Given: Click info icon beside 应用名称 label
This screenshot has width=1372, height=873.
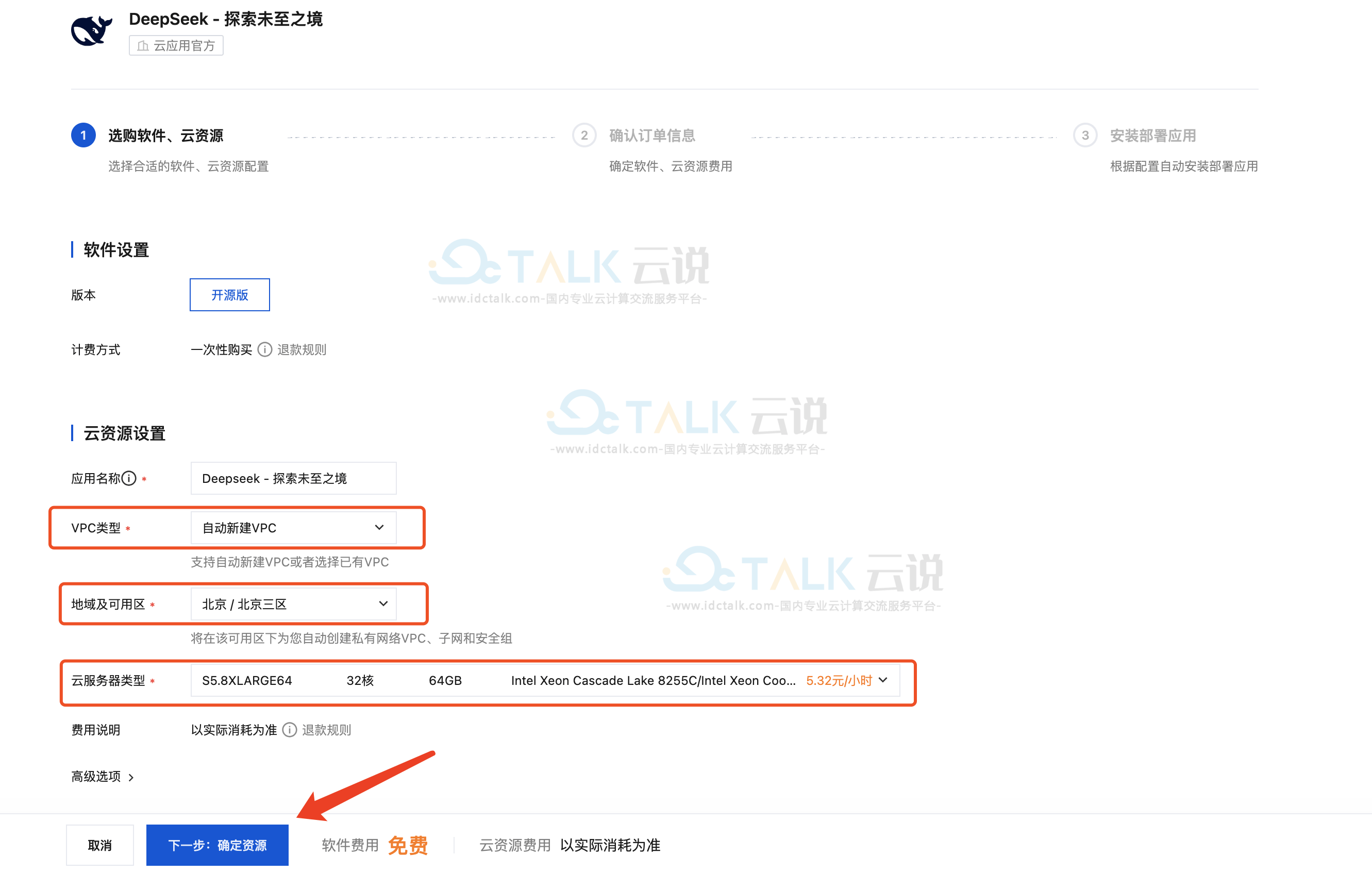Looking at the screenshot, I should [x=129, y=478].
